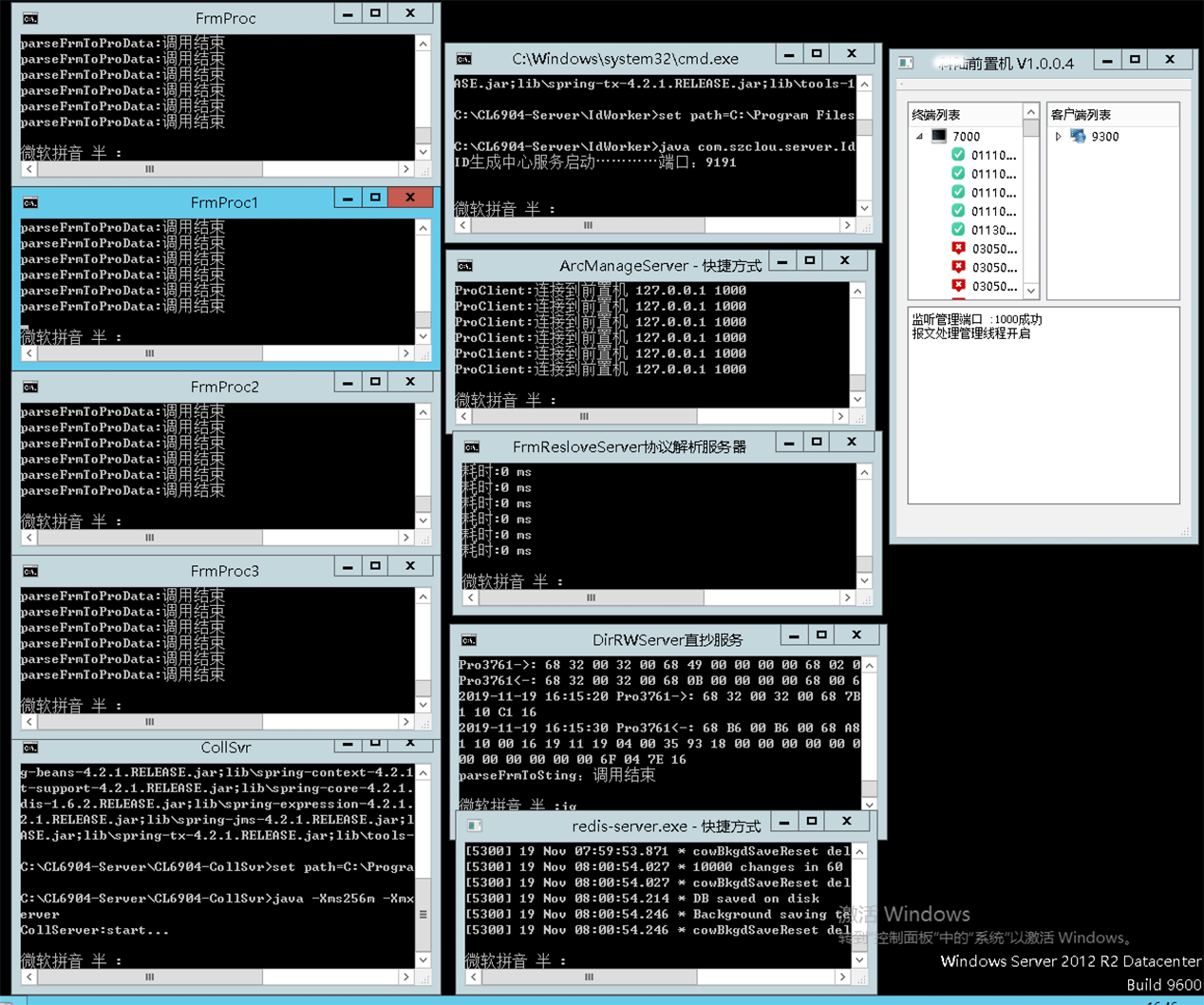Close the FrmProc1 window with red X
Image resolution: width=1204 pixels, height=1005 pixels.
[410, 198]
